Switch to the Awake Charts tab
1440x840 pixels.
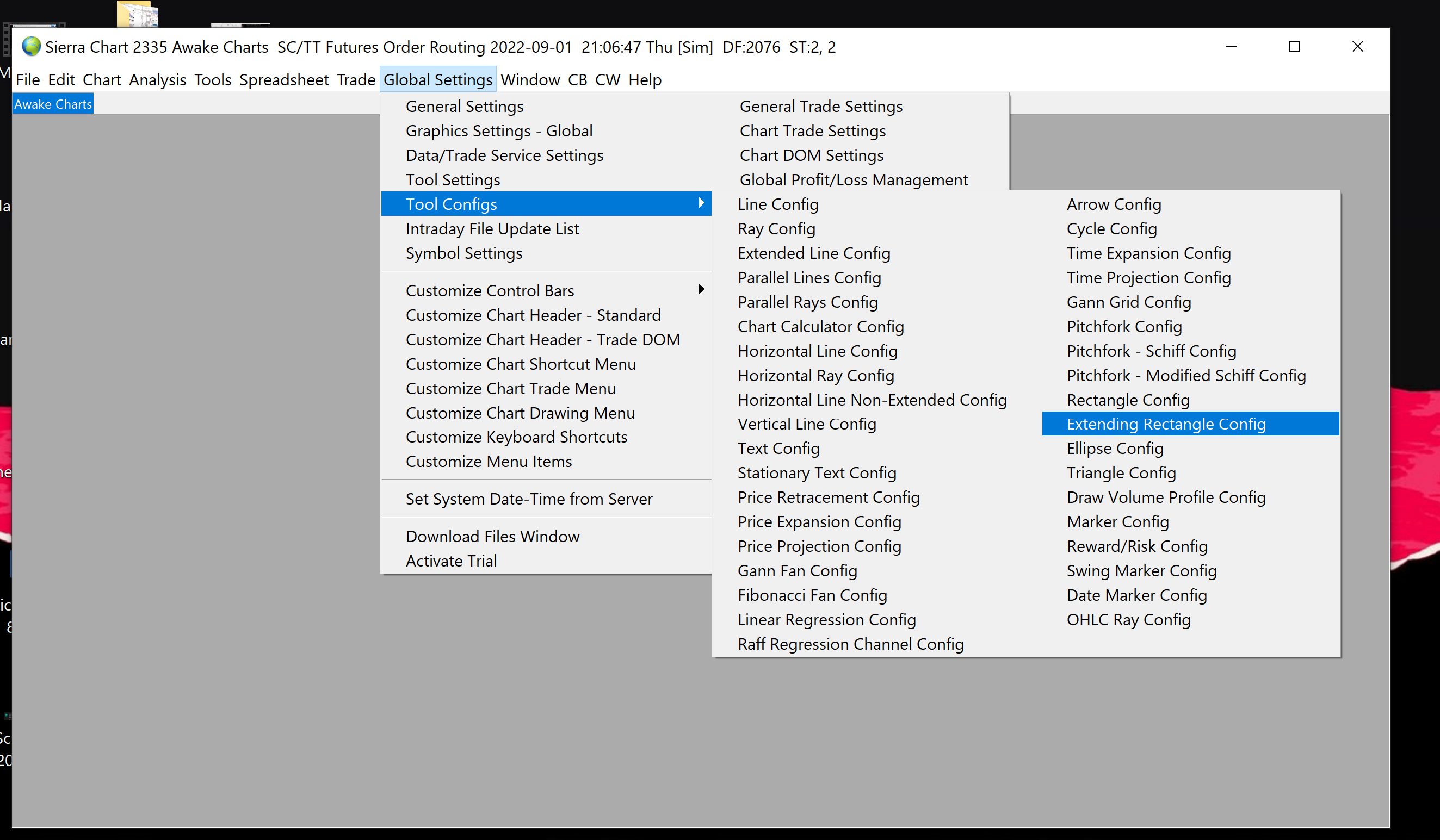pyautogui.click(x=53, y=104)
